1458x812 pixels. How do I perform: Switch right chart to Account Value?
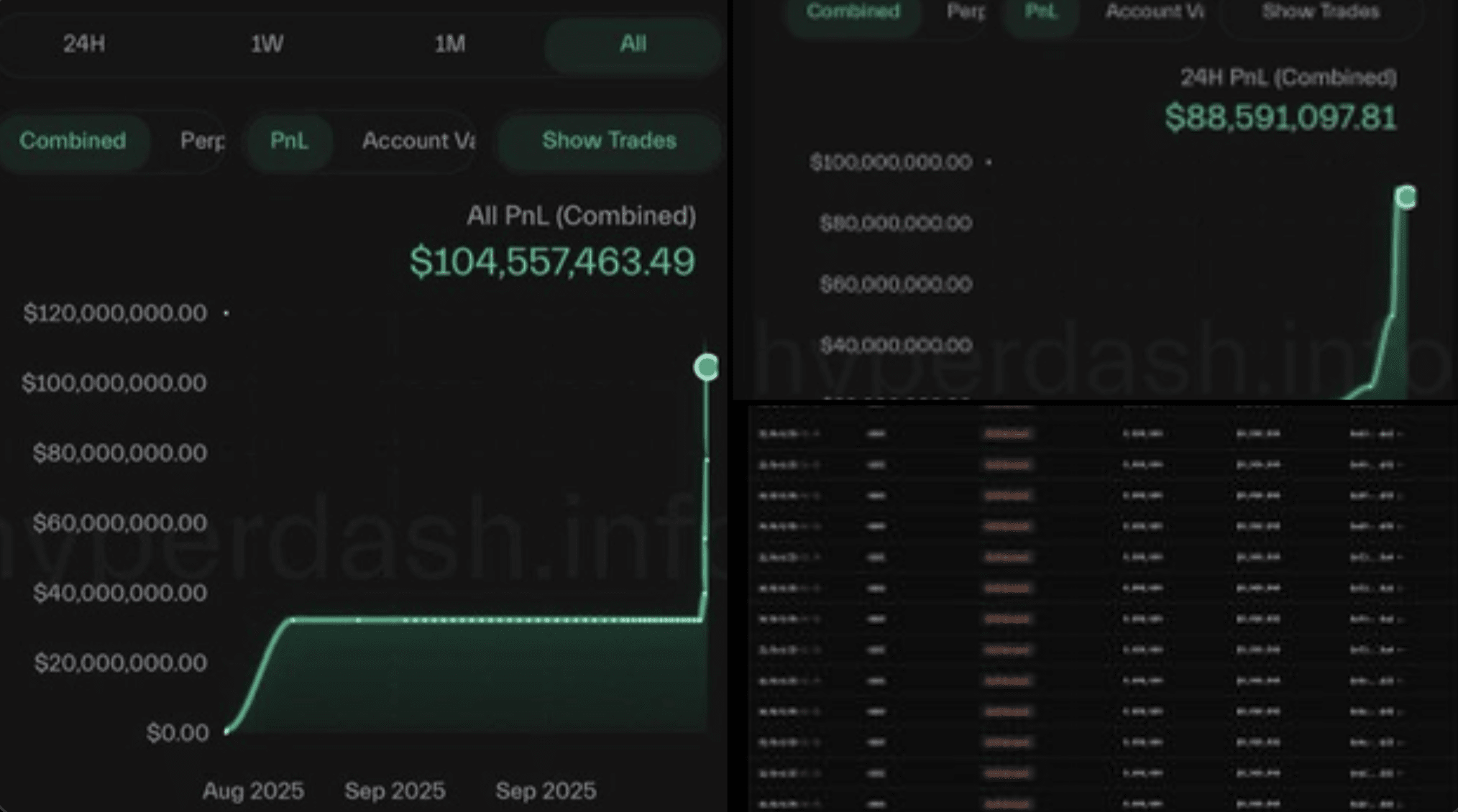[1154, 11]
